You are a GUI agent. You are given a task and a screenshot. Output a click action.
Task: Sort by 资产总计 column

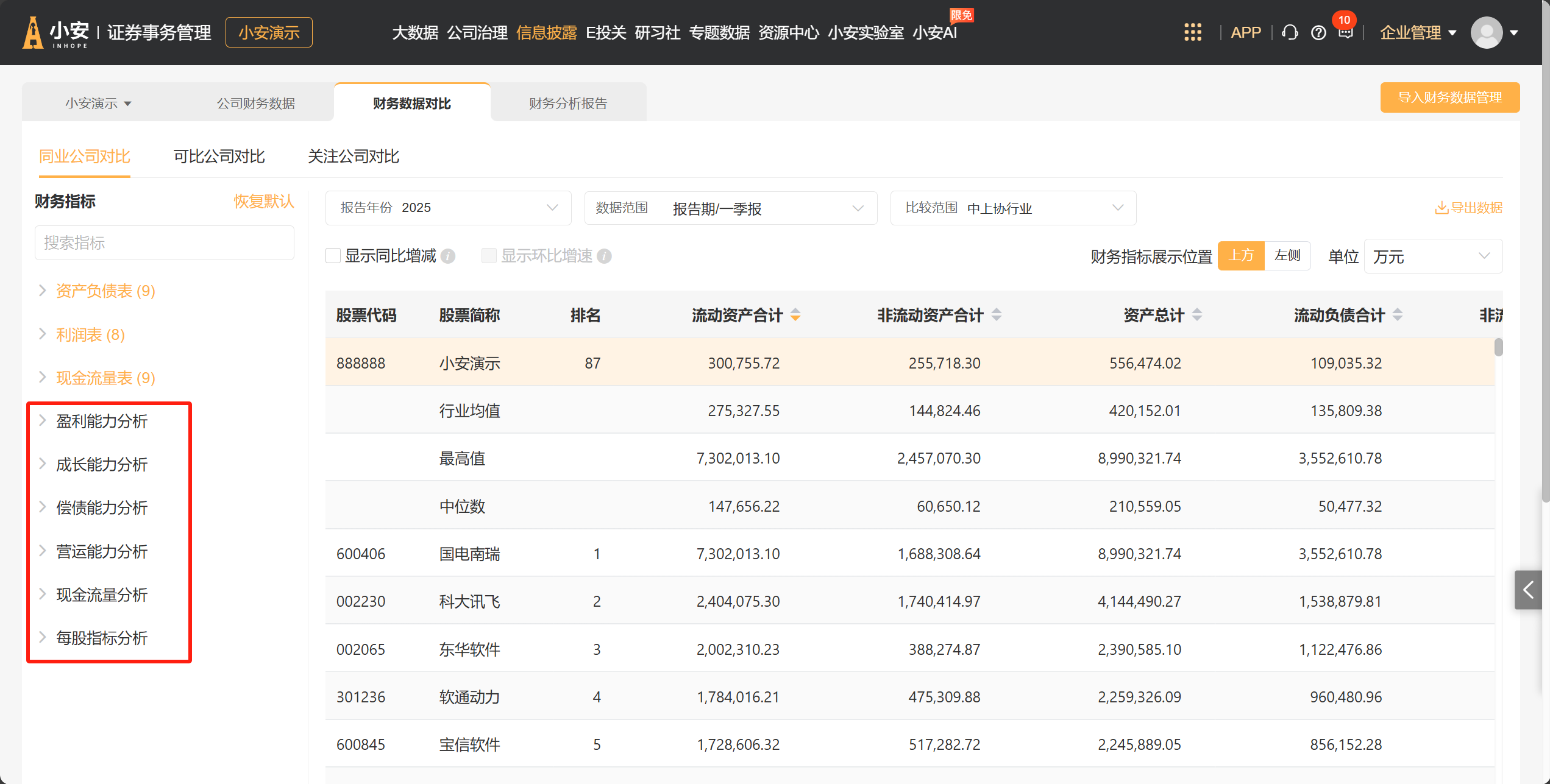[1197, 315]
